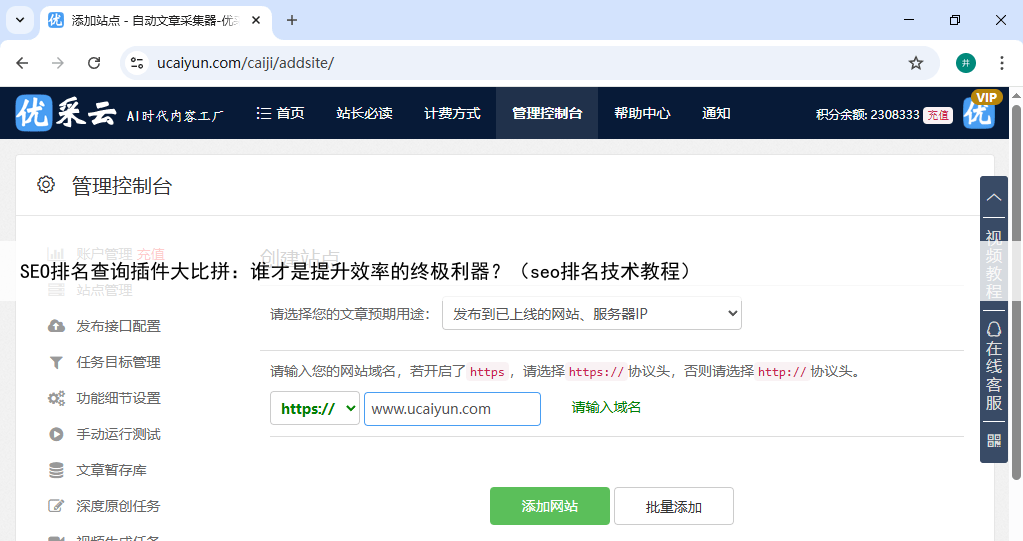Open the 文章预期用途 dropdown
This screenshot has height=541, width=1023.
coord(591,314)
